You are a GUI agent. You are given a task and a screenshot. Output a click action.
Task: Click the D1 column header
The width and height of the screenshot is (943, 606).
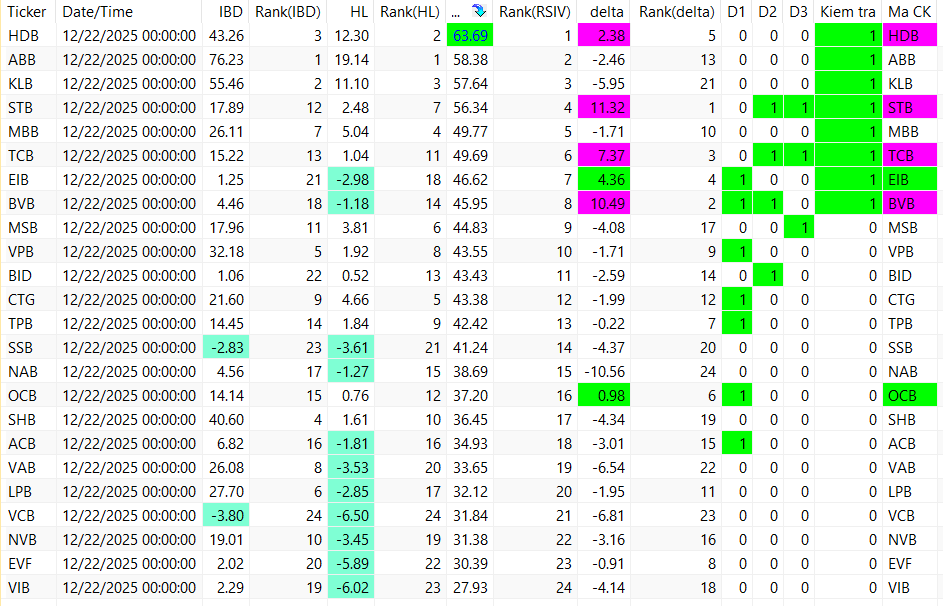(x=736, y=11)
